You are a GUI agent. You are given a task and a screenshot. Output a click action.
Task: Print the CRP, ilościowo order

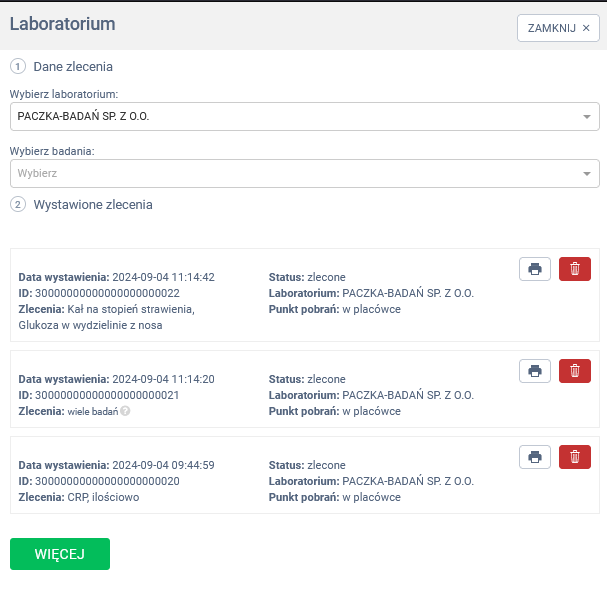534,457
